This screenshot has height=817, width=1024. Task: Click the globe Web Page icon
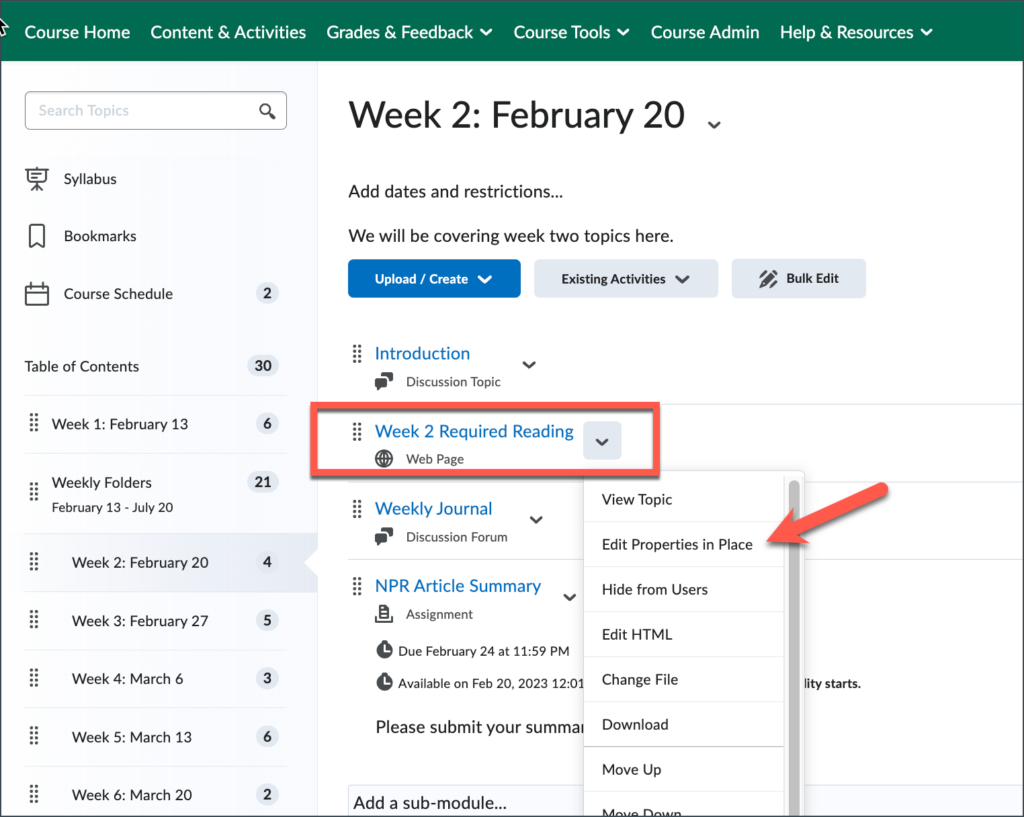click(x=384, y=459)
